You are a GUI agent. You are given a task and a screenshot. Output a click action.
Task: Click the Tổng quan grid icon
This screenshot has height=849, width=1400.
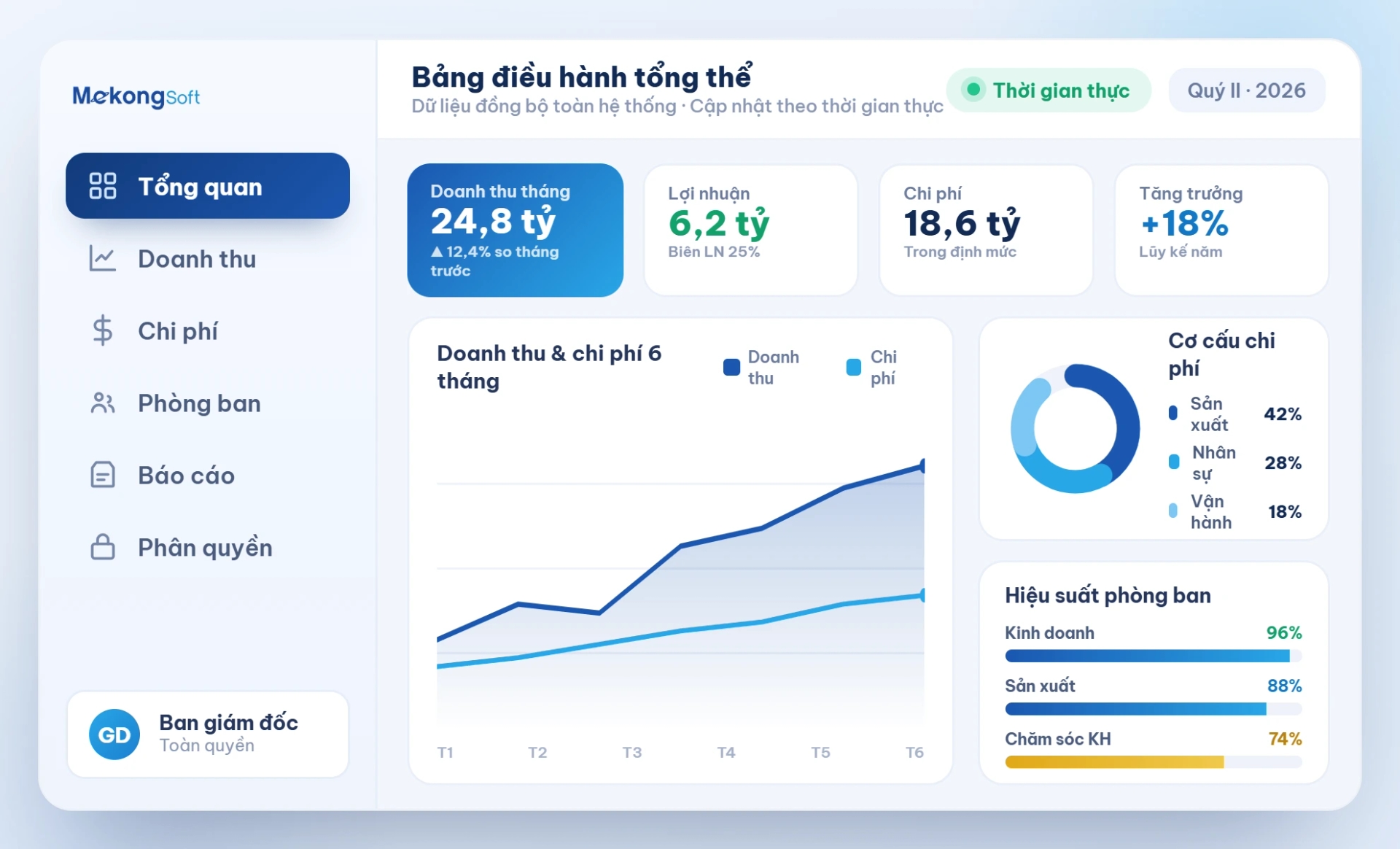(x=102, y=186)
